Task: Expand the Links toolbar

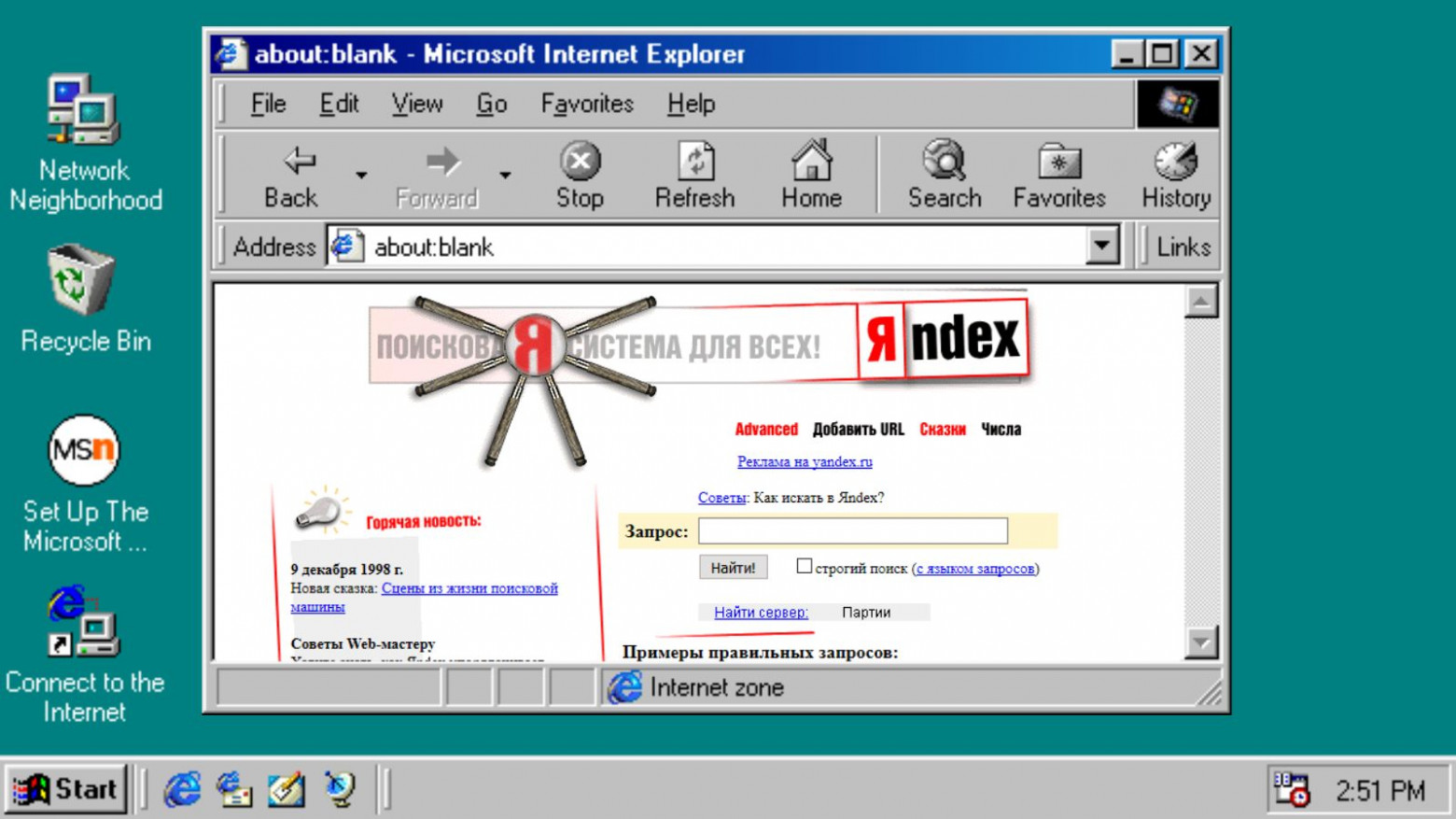Action: pos(1183,247)
